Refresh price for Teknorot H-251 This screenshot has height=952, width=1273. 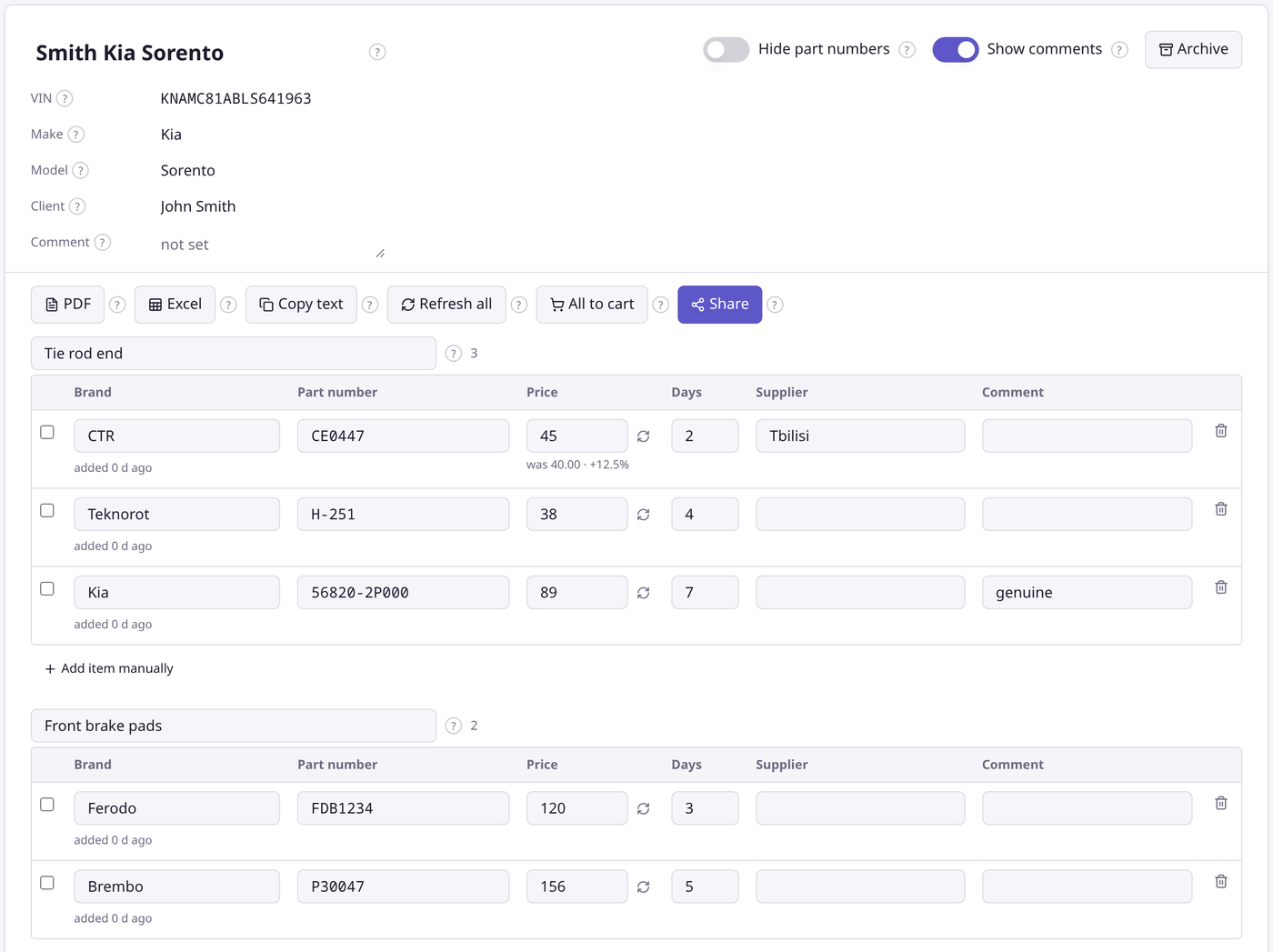point(644,515)
